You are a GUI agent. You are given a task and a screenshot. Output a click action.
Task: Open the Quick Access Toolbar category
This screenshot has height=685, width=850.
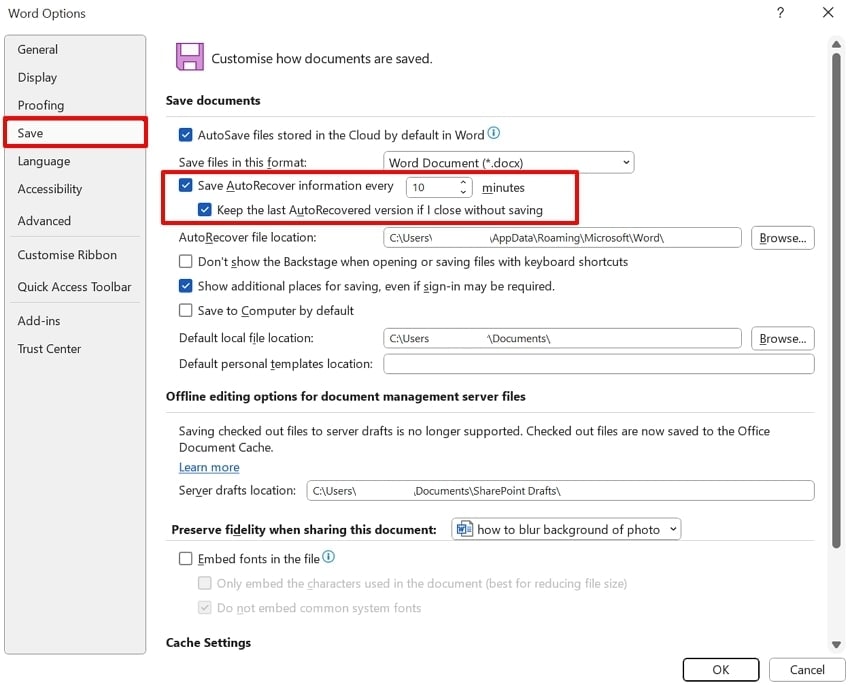pos(75,287)
